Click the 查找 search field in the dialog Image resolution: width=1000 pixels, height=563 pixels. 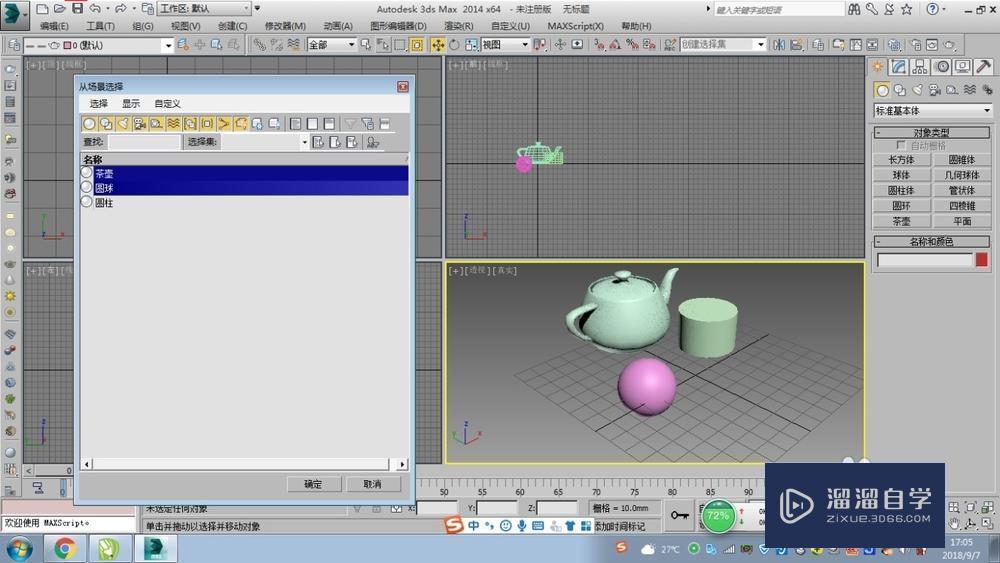145,142
